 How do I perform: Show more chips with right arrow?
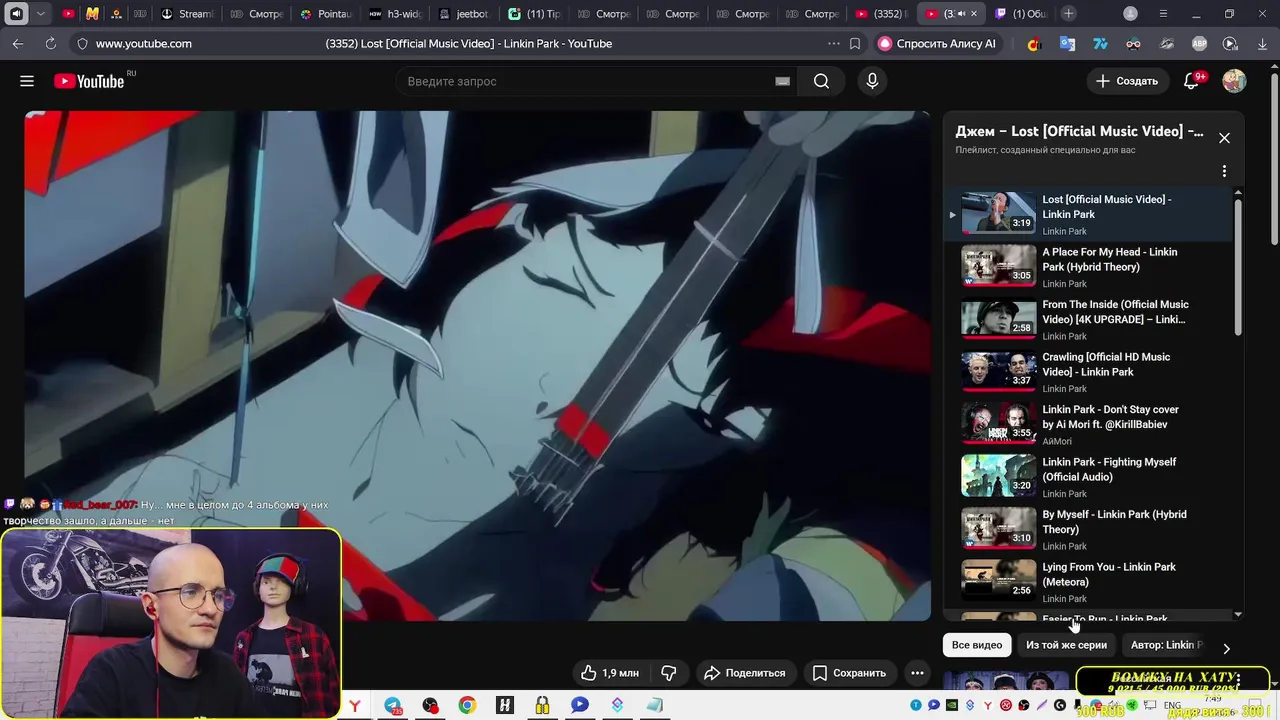pyautogui.click(x=1226, y=648)
